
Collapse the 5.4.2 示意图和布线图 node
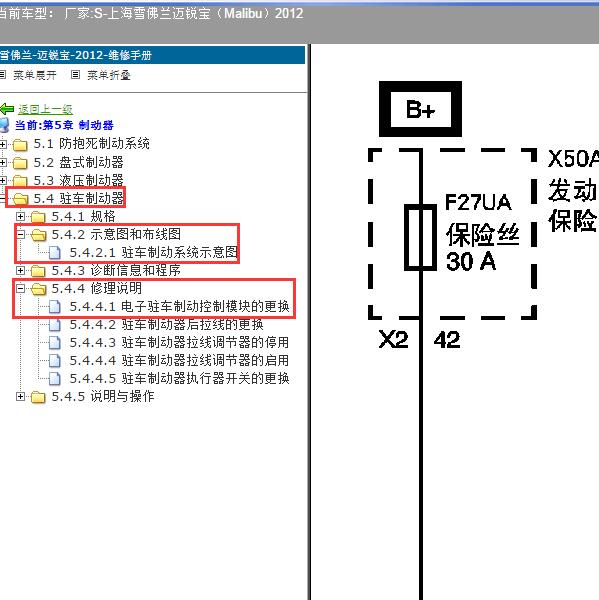click(20, 234)
